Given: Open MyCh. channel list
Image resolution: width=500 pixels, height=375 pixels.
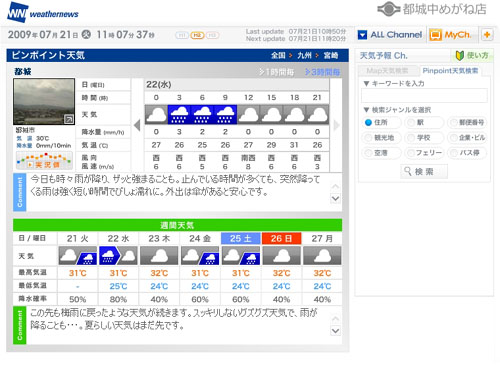Looking at the screenshot, I should click(451, 35).
